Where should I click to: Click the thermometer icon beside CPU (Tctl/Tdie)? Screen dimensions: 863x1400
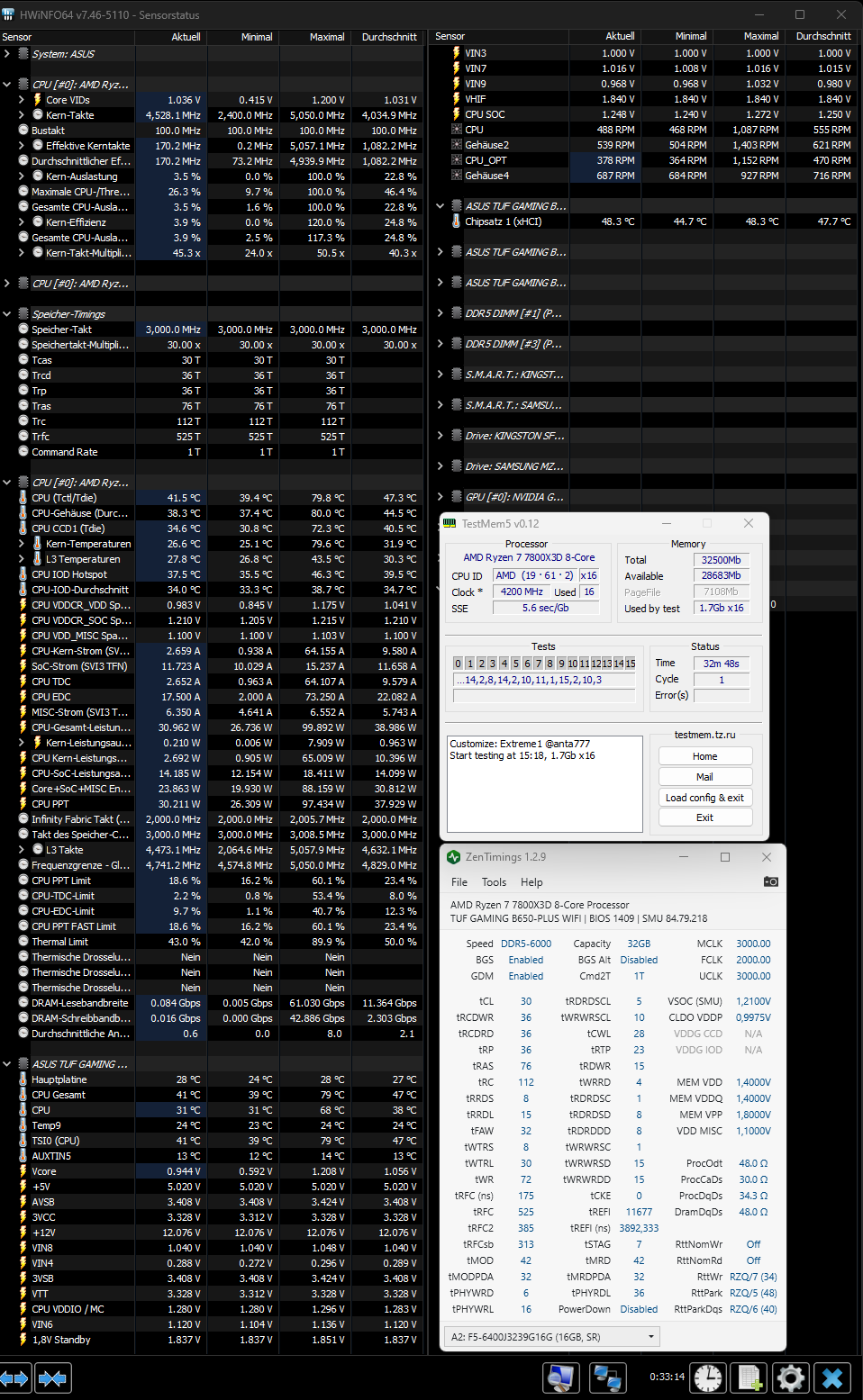23,498
